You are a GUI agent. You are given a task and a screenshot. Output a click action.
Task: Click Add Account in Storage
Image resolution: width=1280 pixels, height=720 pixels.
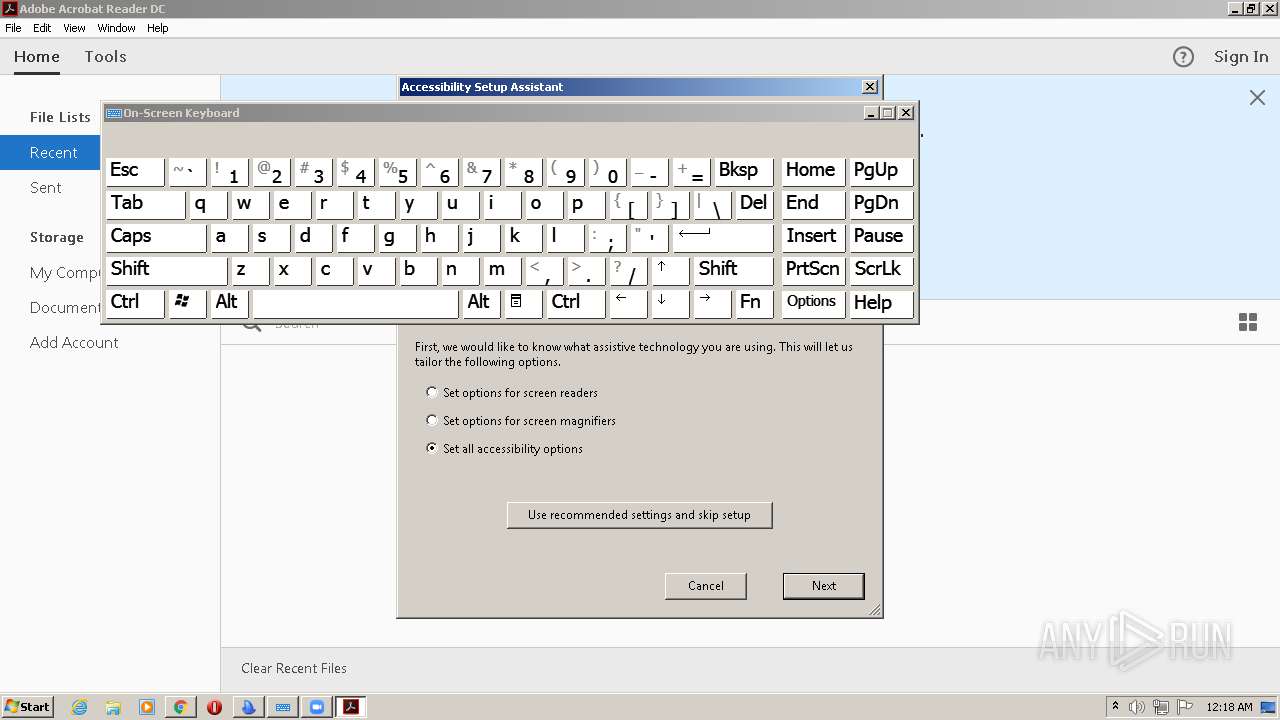pos(74,343)
